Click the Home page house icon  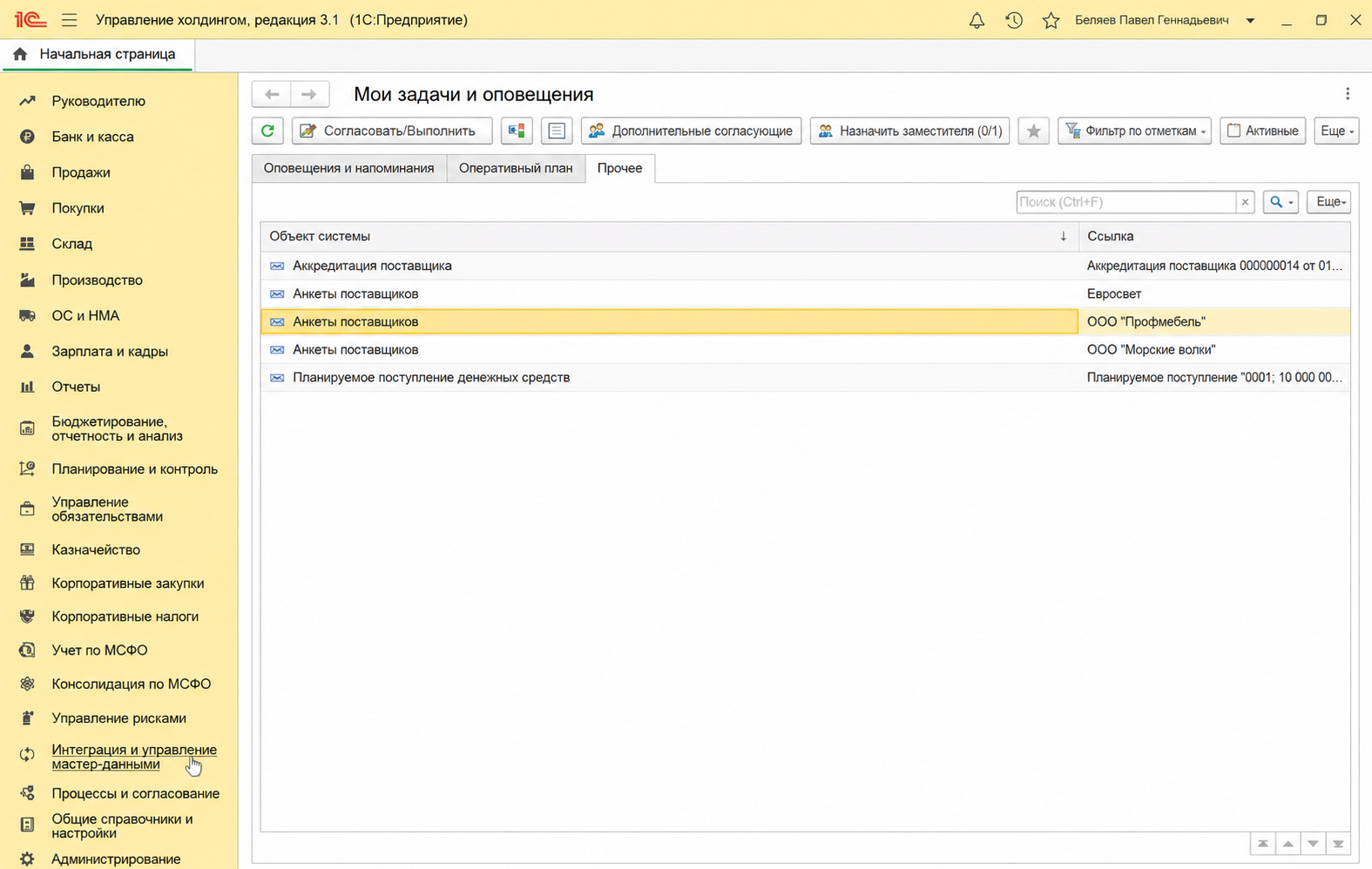[x=20, y=54]
